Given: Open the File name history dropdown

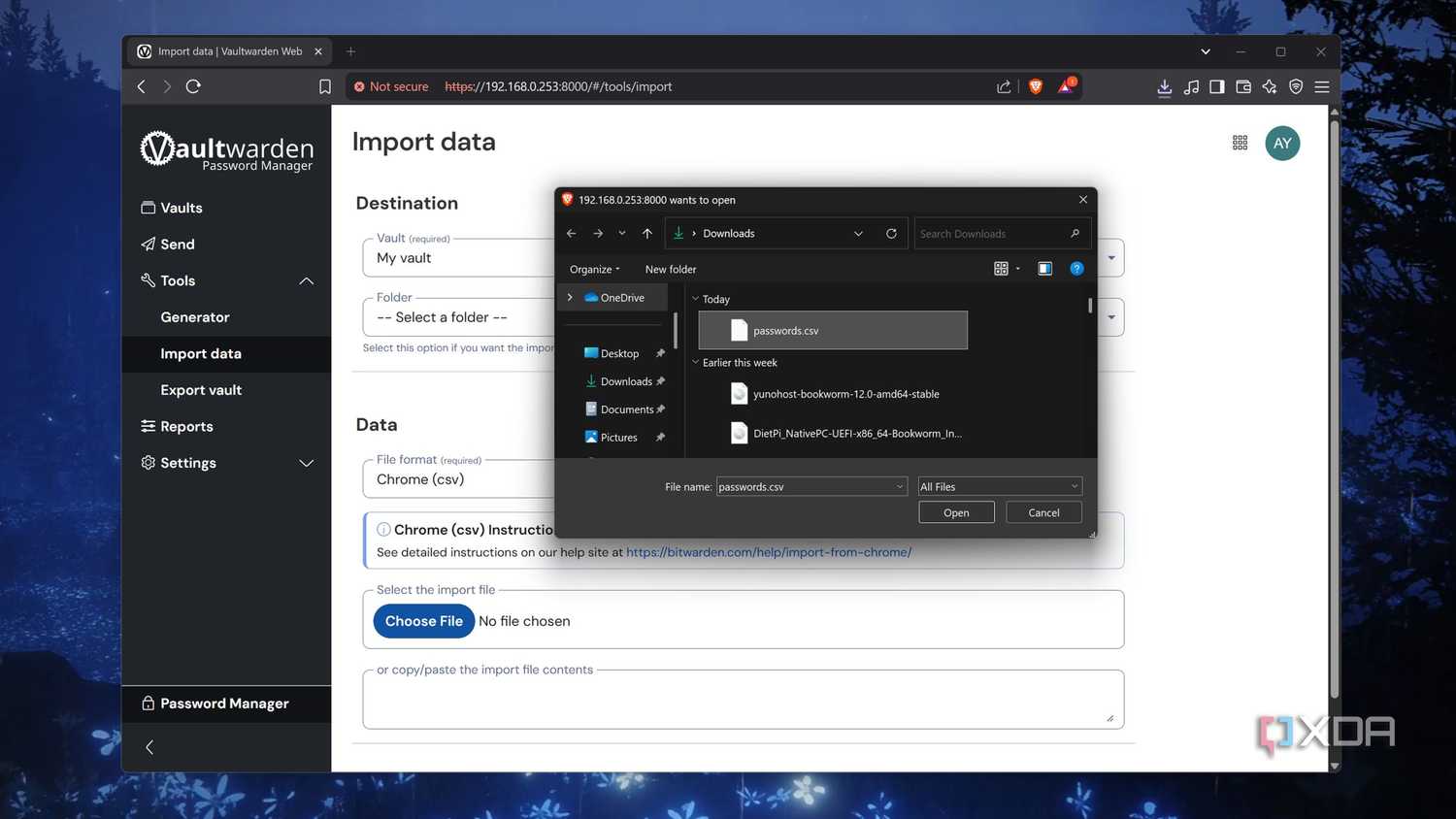Looking at the screenshot, I should (x=899, y=486).
